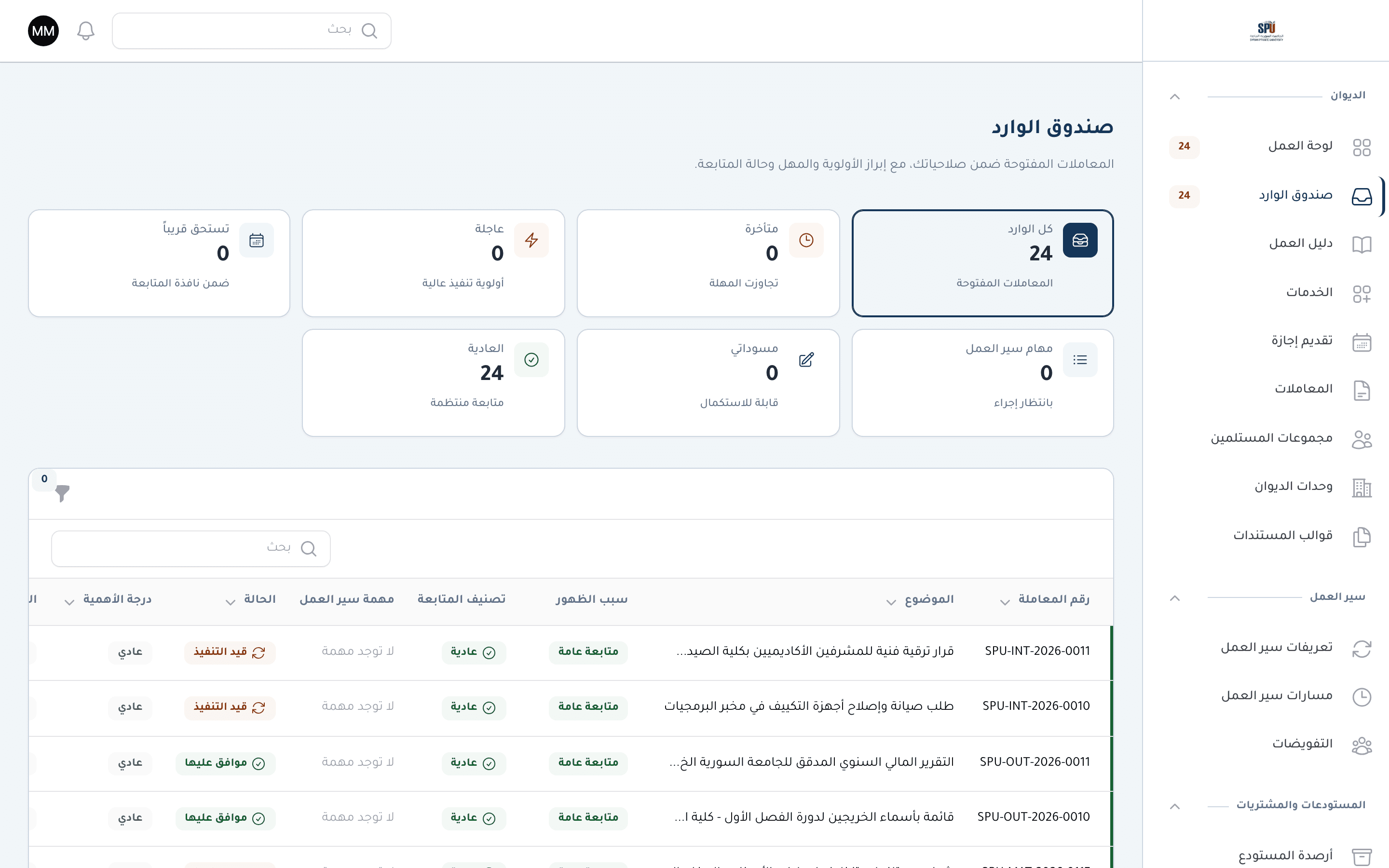The height and width of the screenshot is (868, 1389).
Task: Click the أرصدة المستودع archive icon
Action: 1362,857
